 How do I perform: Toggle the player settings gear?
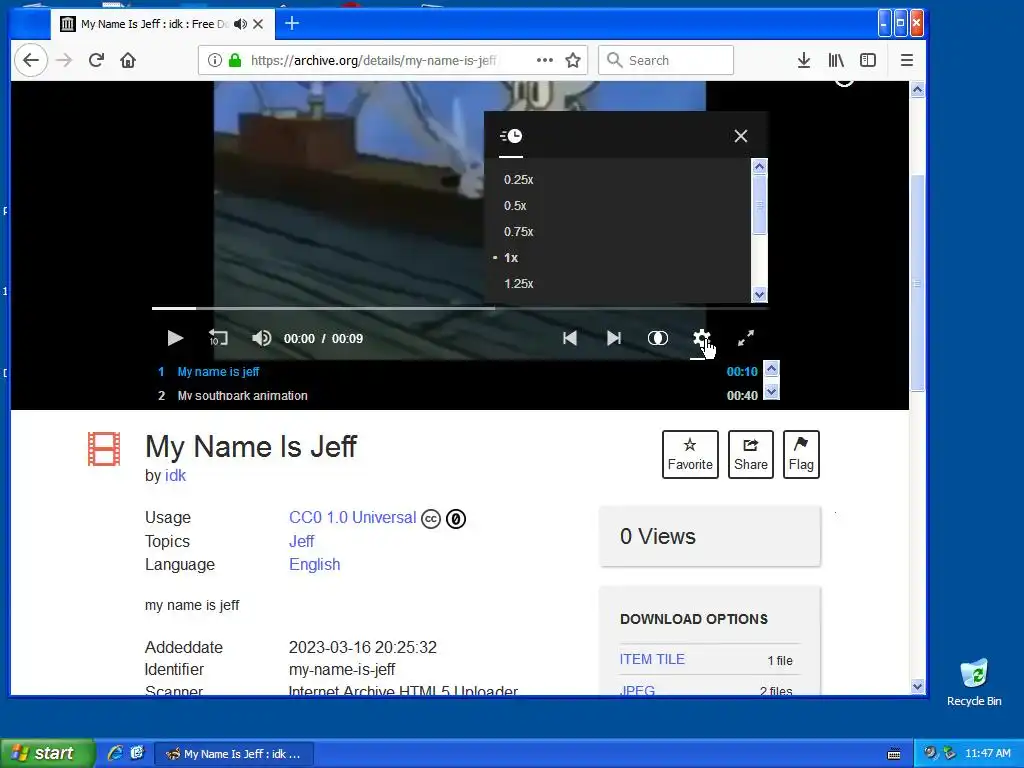(x=701, y=338)
